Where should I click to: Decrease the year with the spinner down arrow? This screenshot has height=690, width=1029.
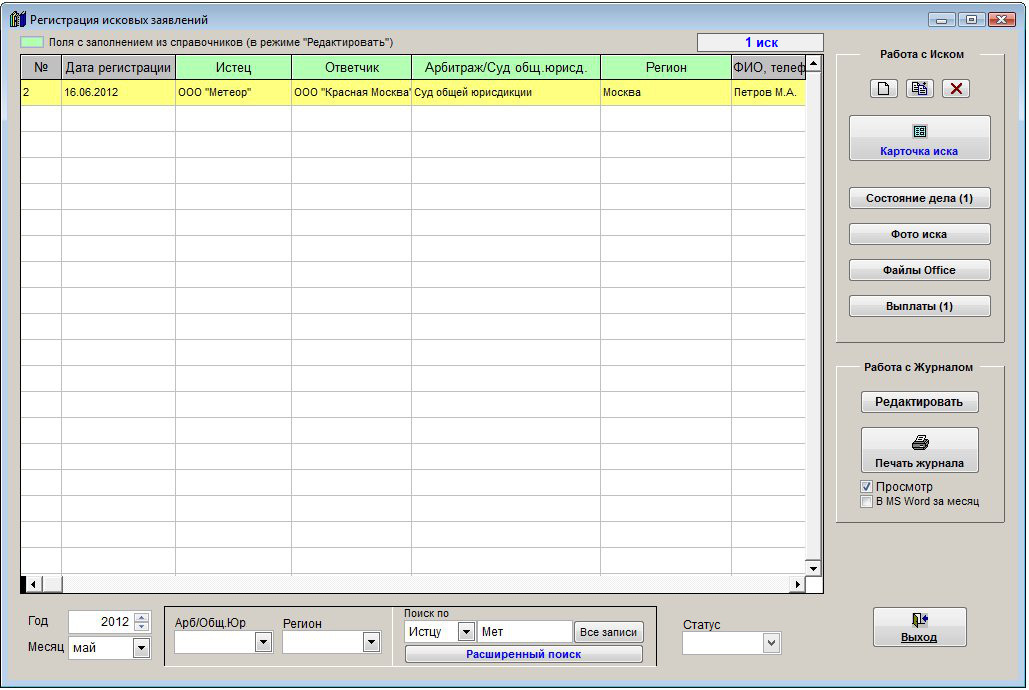(x=141, y=626)
